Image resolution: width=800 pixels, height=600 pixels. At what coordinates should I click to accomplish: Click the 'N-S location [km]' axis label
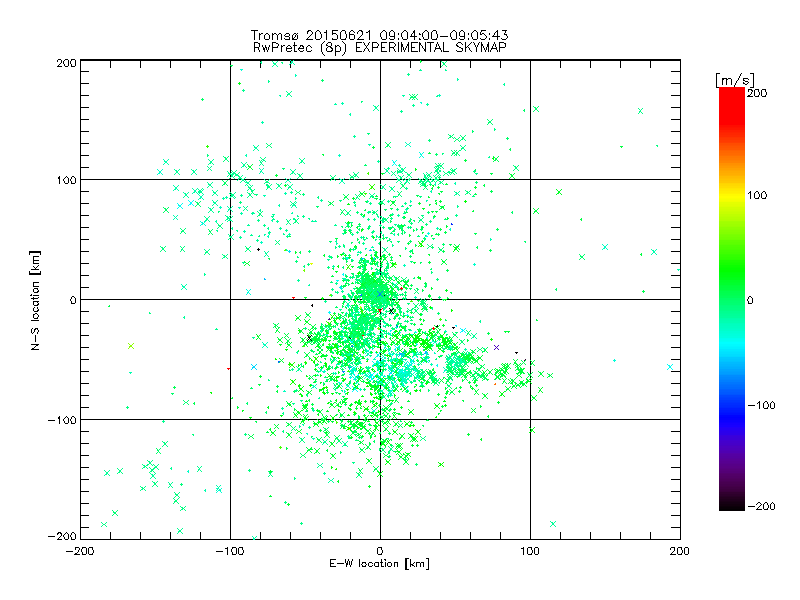pyautogui.click(x=35, y=300)
